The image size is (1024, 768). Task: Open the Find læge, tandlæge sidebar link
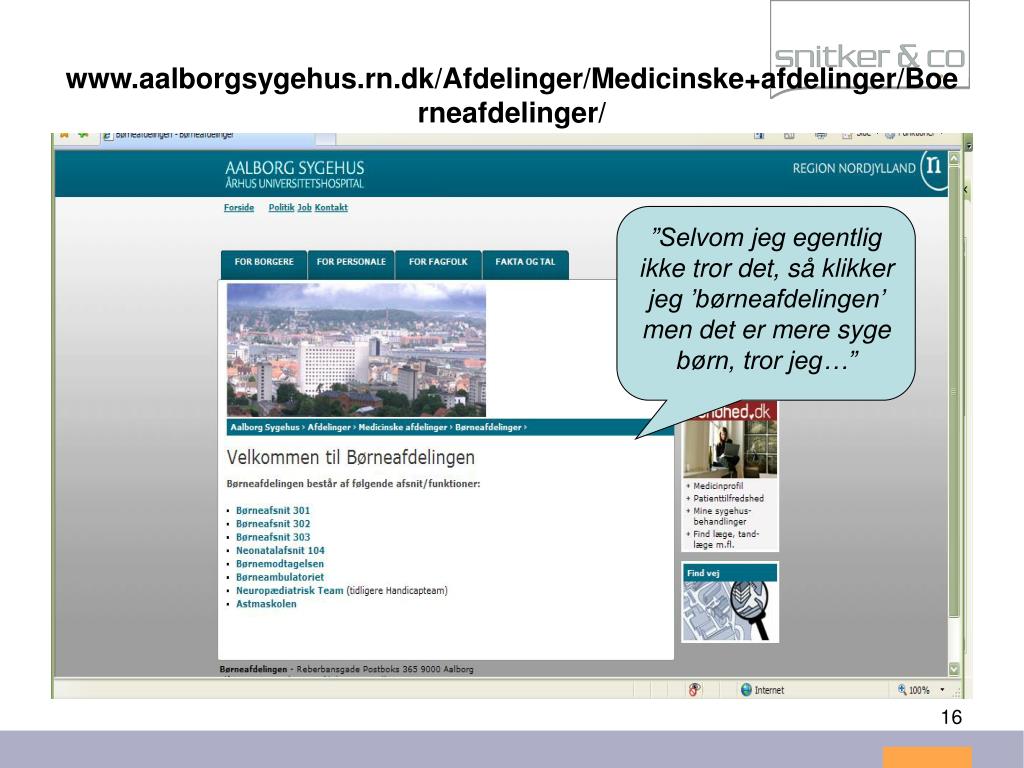pos(726,539)
